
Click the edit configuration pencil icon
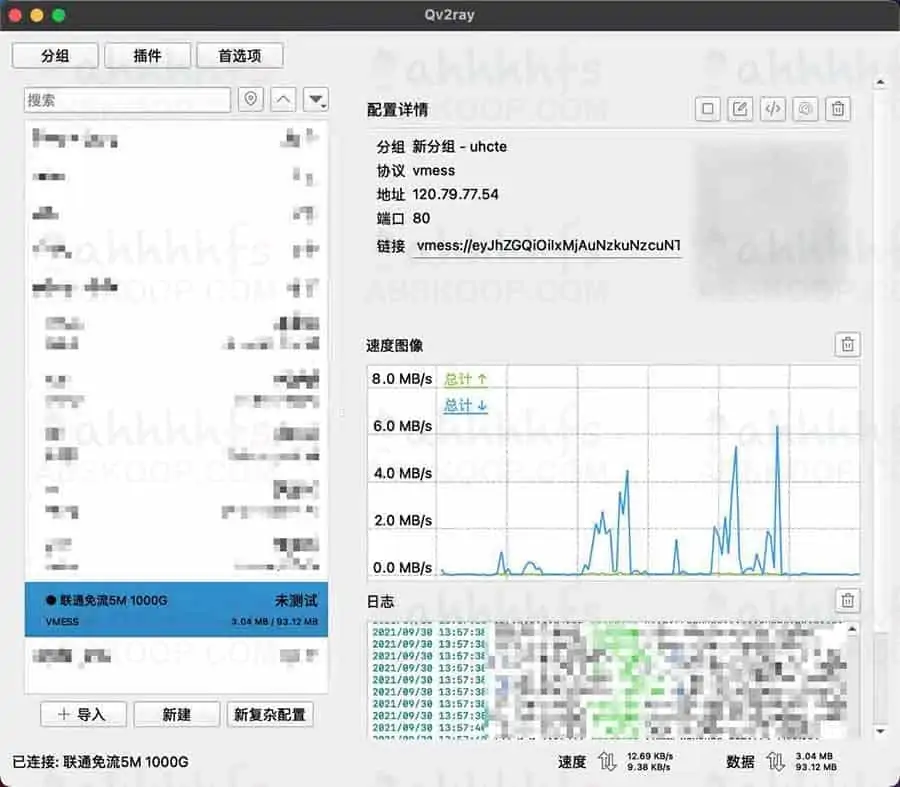(x=740, y=109)
